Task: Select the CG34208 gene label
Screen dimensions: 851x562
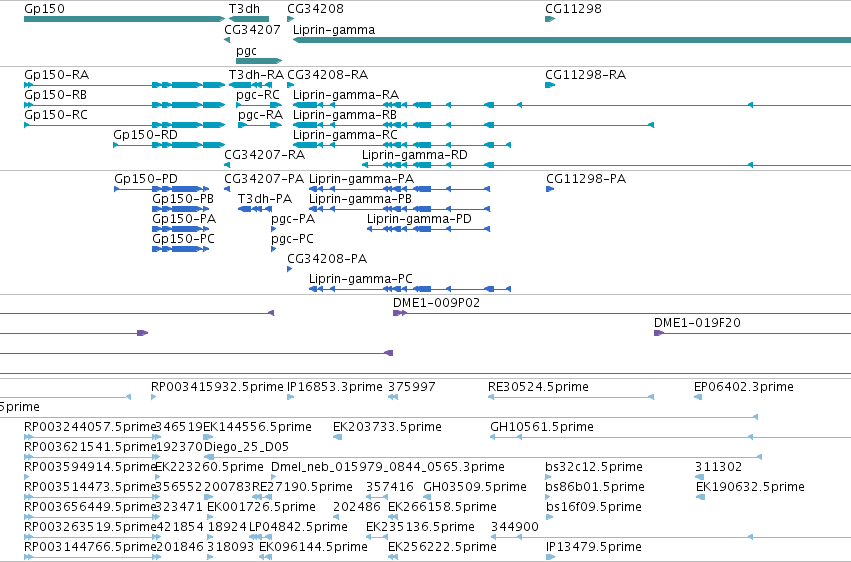Action: [315, 9]
